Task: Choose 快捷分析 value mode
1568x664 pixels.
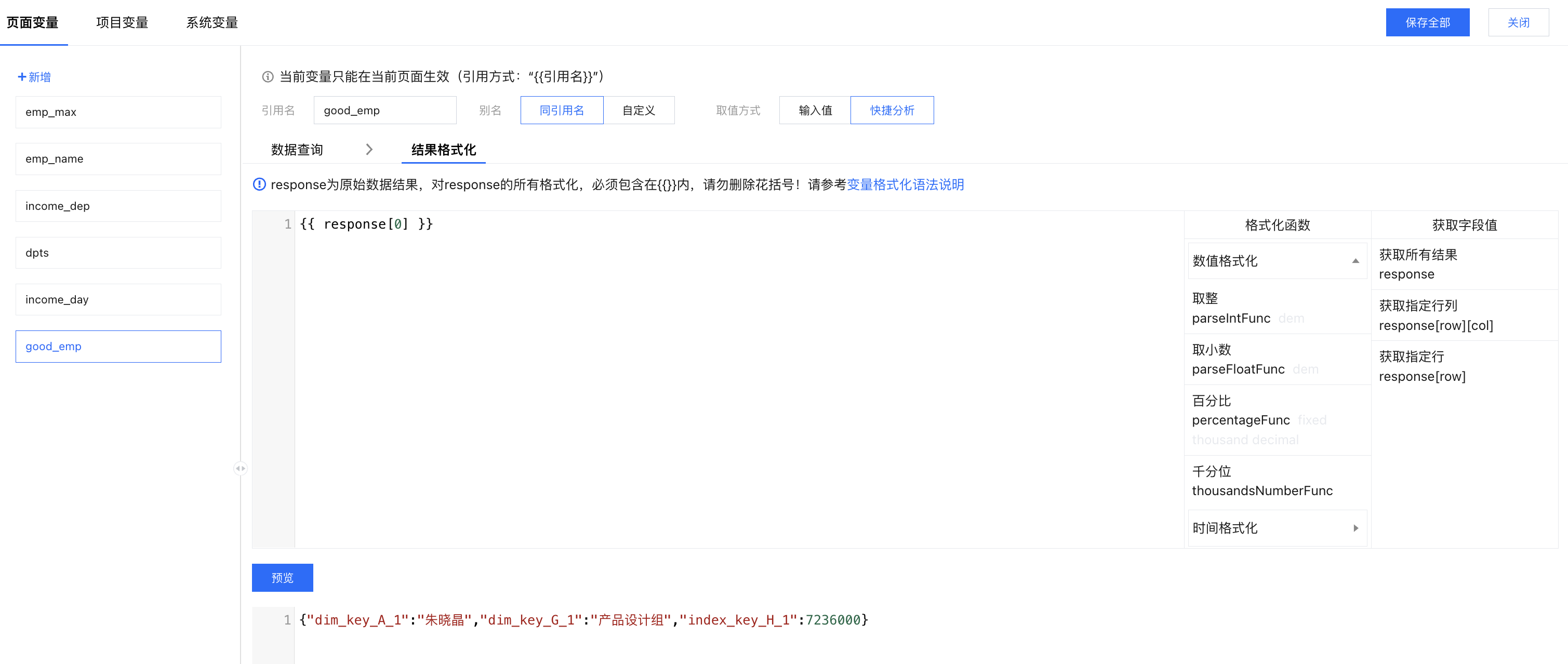Action: 892,110
